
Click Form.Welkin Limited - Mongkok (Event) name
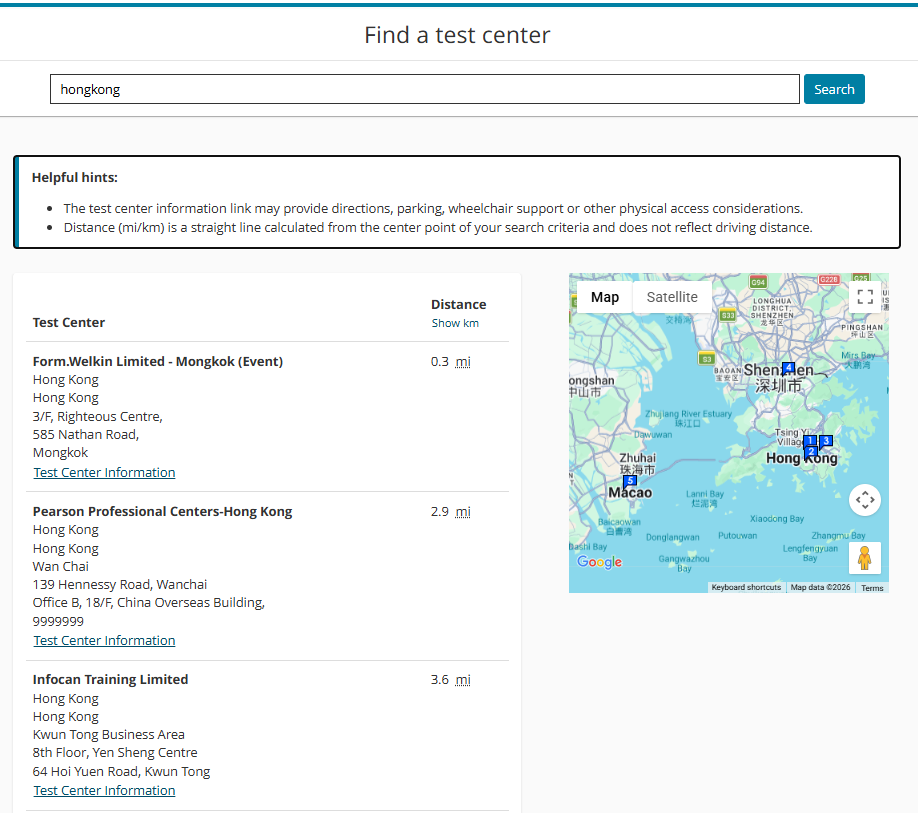tap(157, 362)
